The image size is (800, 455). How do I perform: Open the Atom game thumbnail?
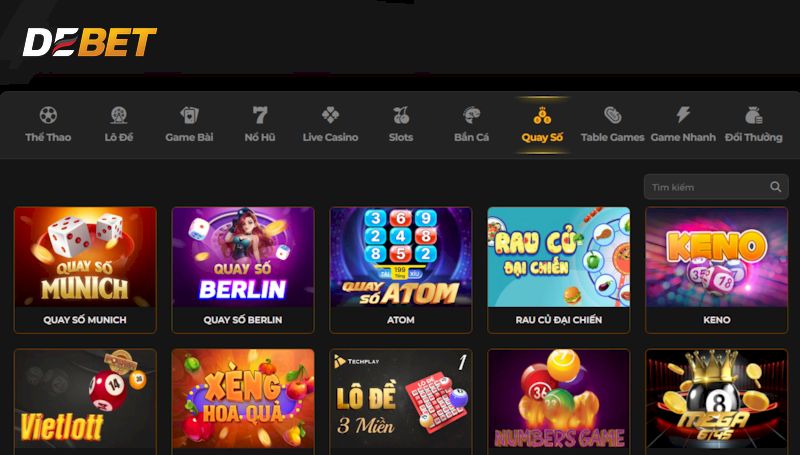[x=401, y=257]
